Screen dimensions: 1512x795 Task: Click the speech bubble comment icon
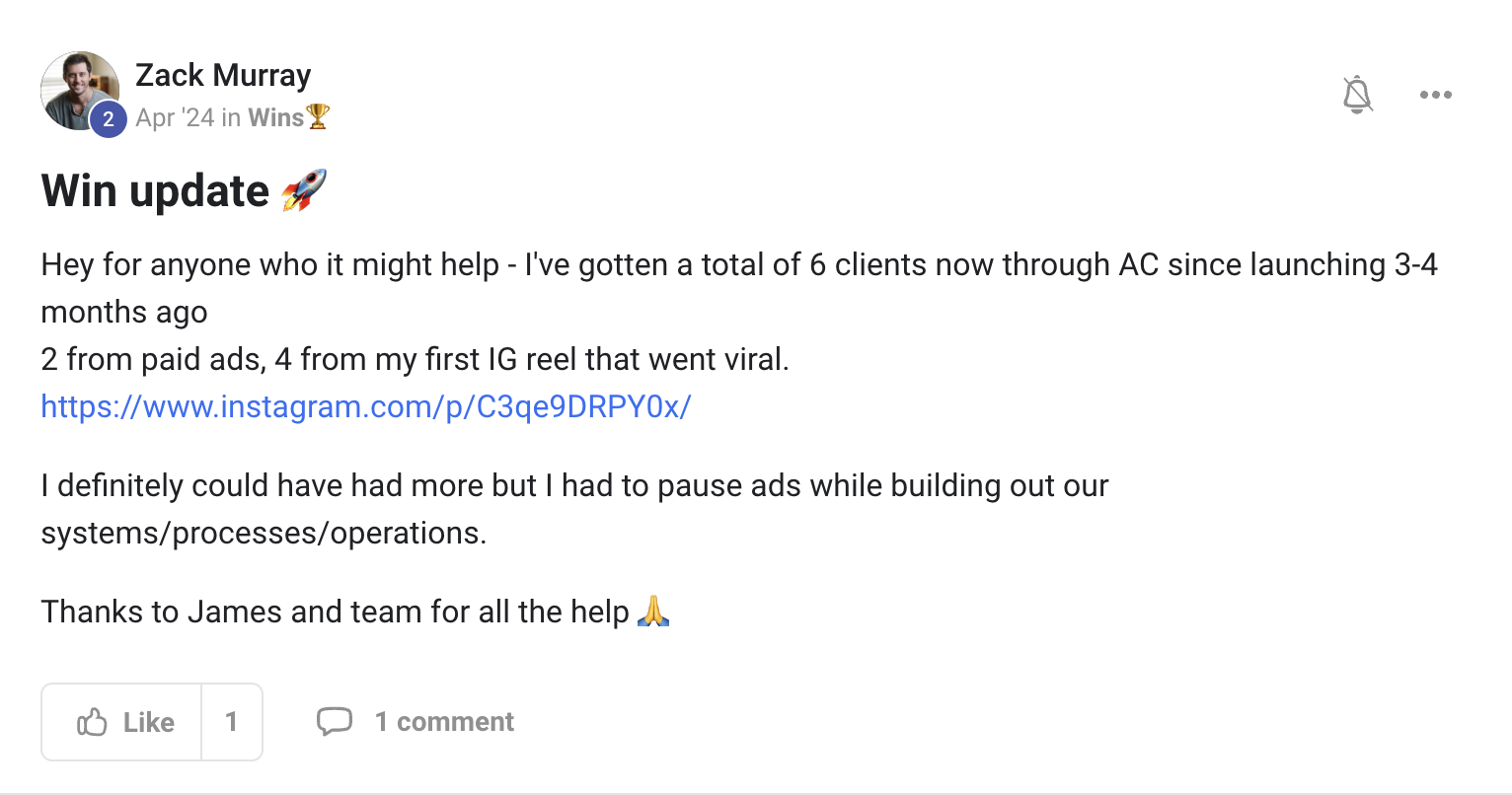(334, 722)
